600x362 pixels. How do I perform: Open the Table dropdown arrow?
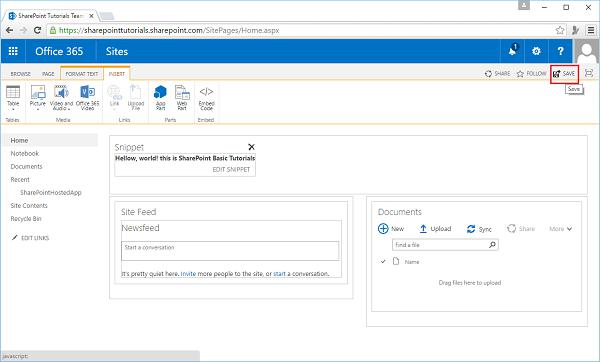click(13, 109)
